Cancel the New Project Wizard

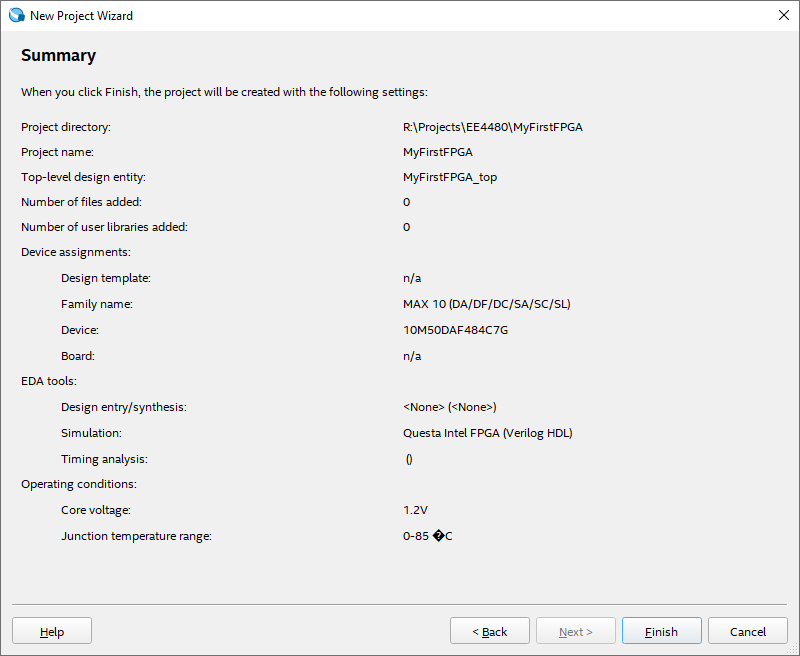(x=747, y=631)
